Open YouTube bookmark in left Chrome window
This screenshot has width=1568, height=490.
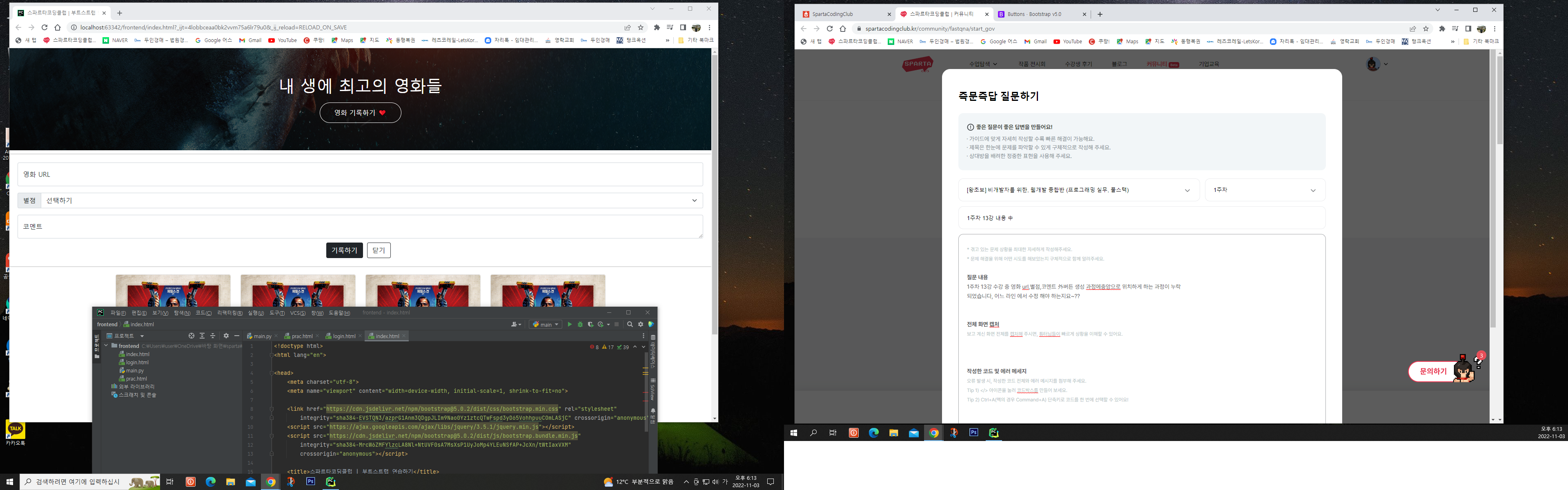tap(283, 40)
